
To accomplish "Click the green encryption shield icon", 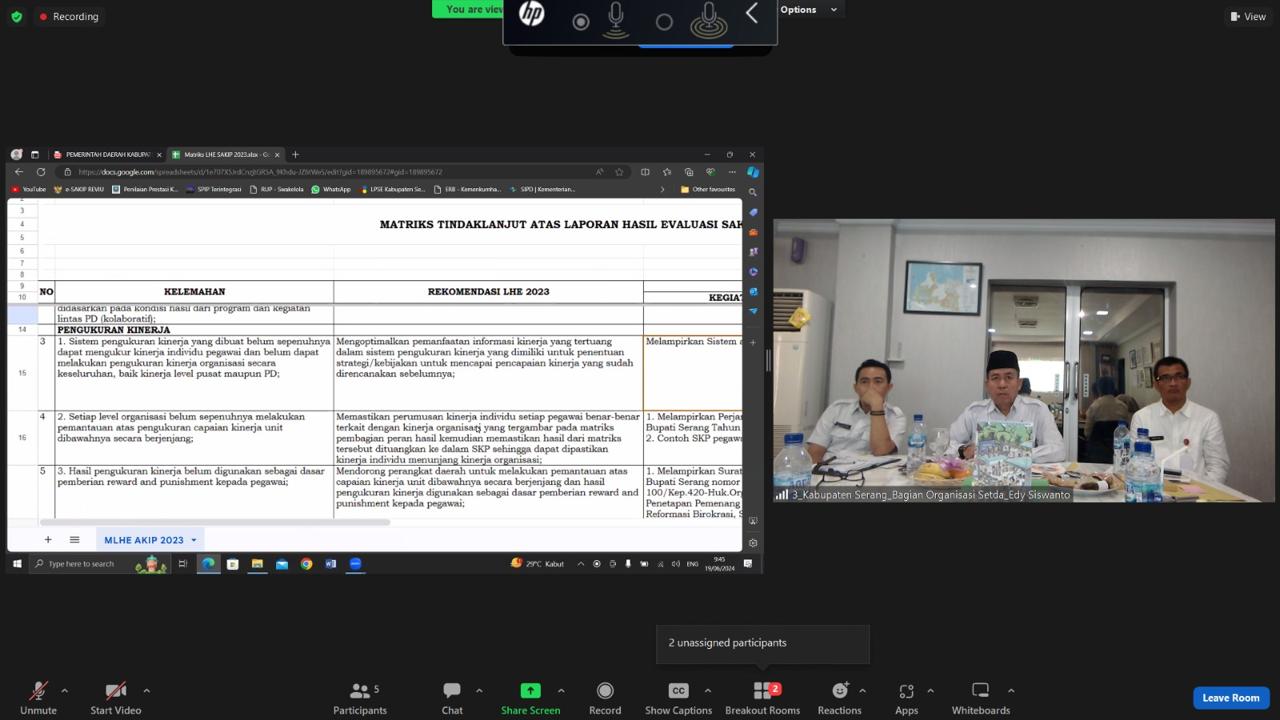I will coord(16,16).
